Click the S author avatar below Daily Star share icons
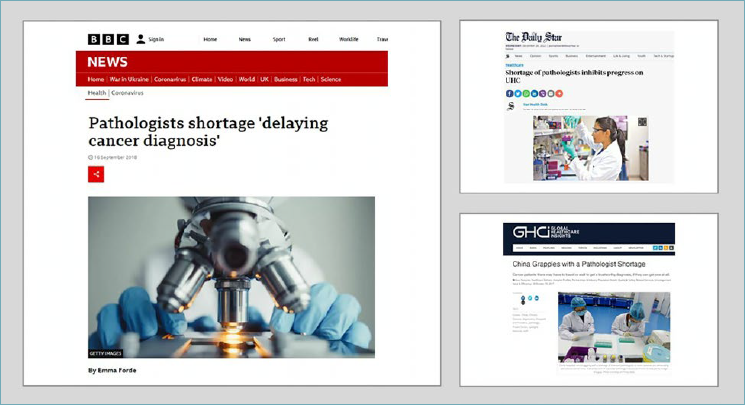 click(x=510, y=106)
